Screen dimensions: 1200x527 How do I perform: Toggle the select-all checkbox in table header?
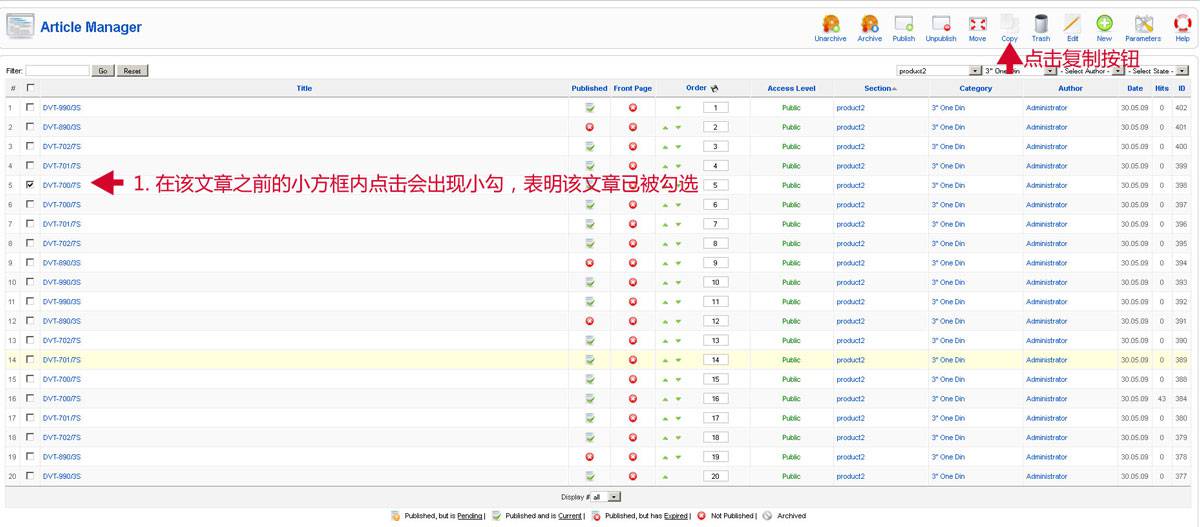click(30, 88)
